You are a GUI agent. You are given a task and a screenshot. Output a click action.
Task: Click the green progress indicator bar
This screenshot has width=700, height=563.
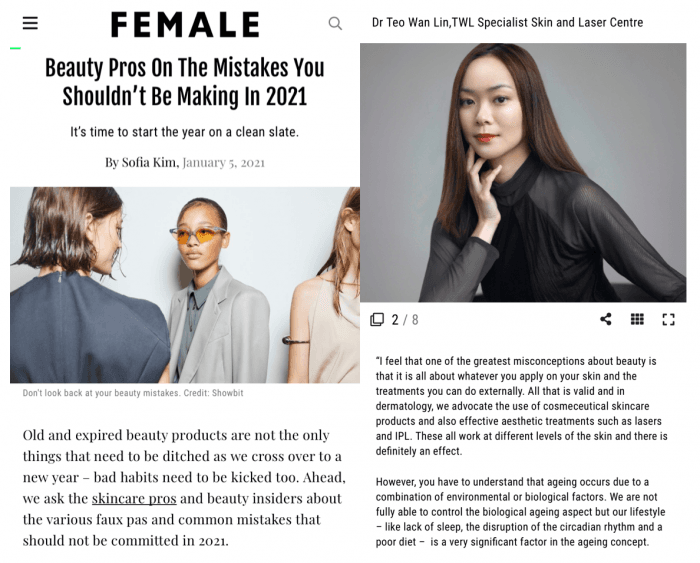click(16, 48)
